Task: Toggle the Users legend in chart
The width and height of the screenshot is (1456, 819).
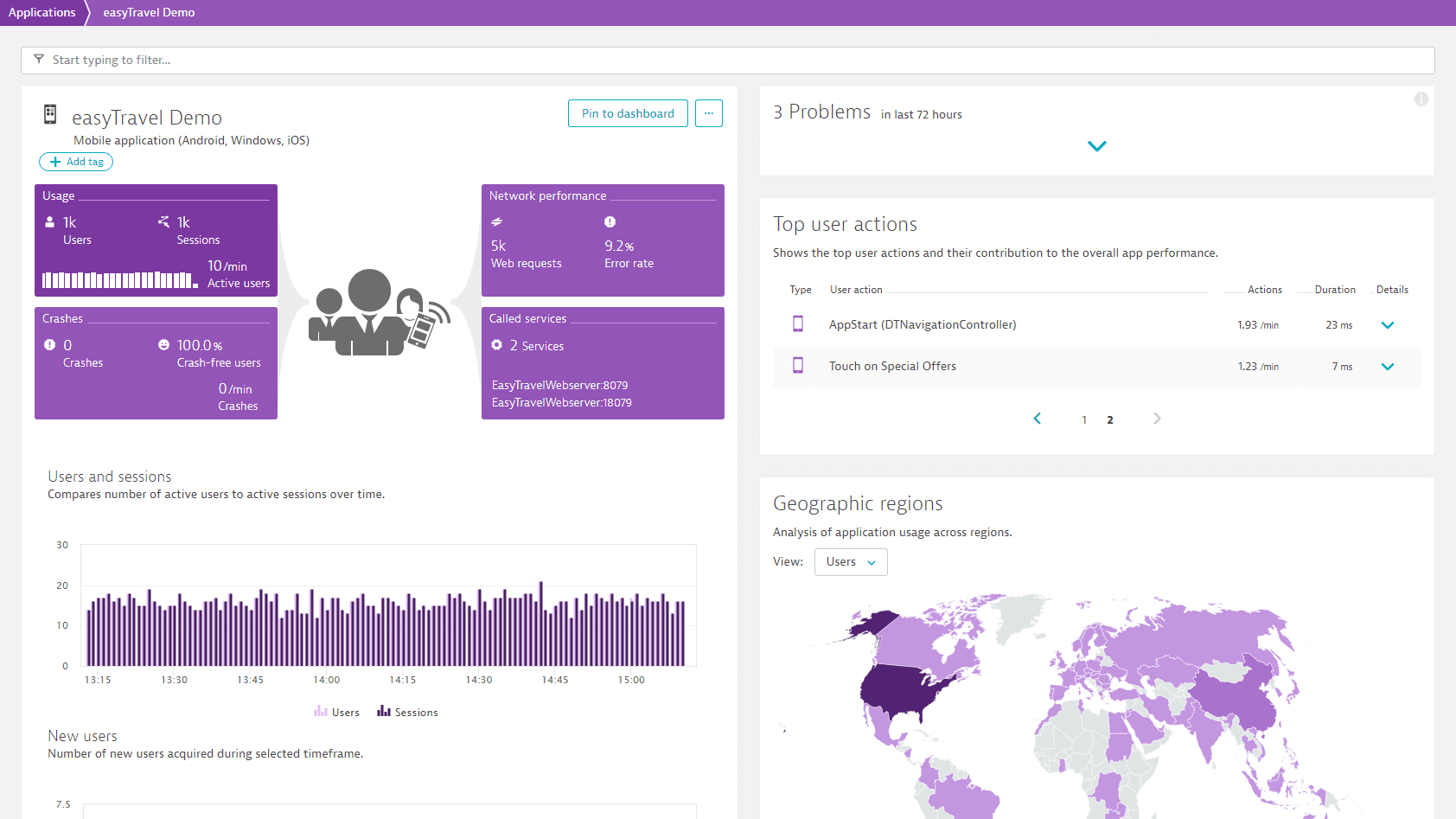Action: (337, 712)
